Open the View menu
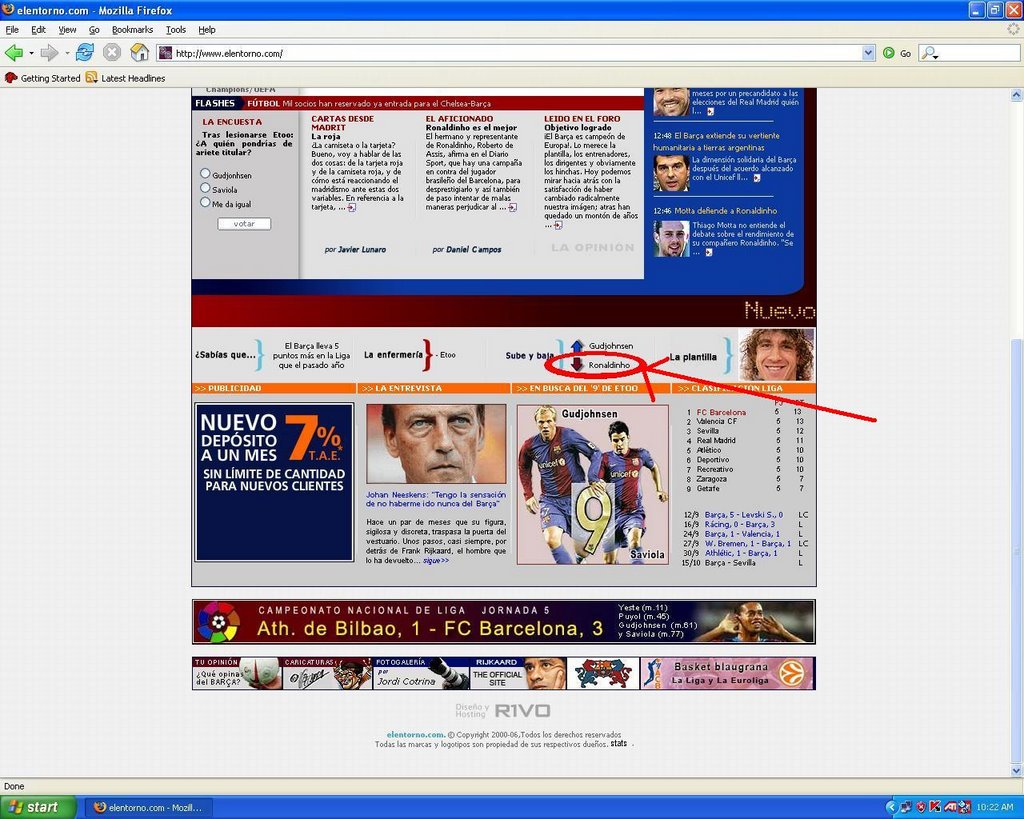 67,29
